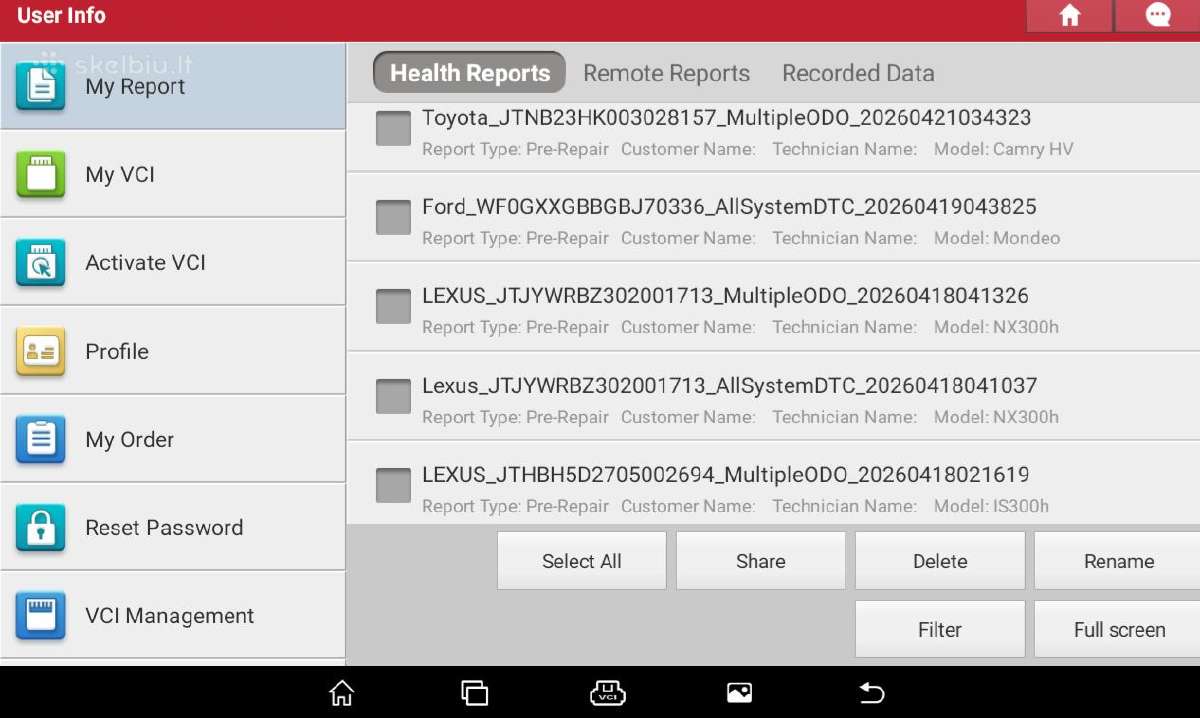Click the green My VCI icon
1200x718 pixels.
pyautogui.click(x=41, y=174)
